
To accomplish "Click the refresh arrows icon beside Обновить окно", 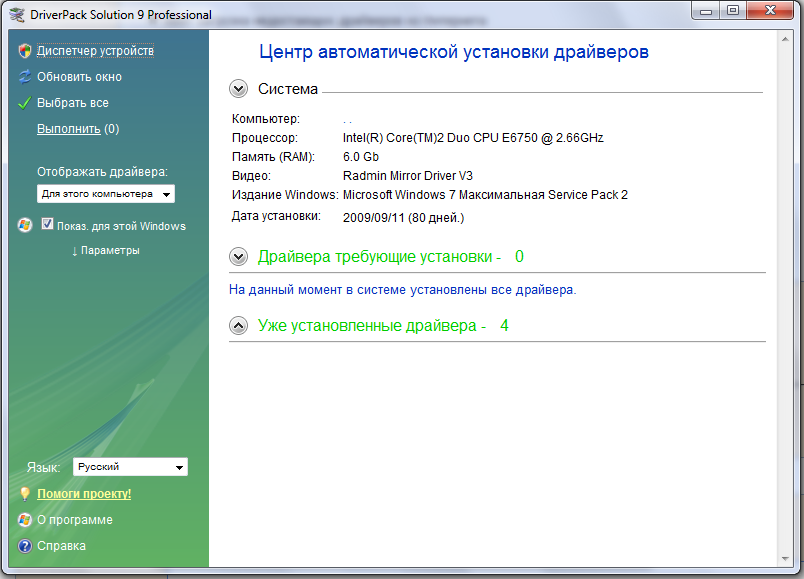I will (25, 77).
